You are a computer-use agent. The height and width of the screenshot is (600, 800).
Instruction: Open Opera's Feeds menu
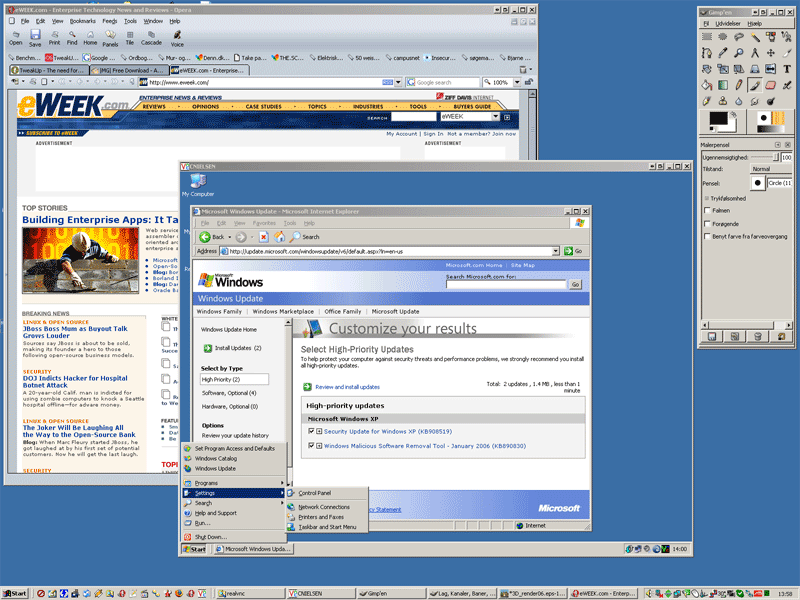[110, 21]
